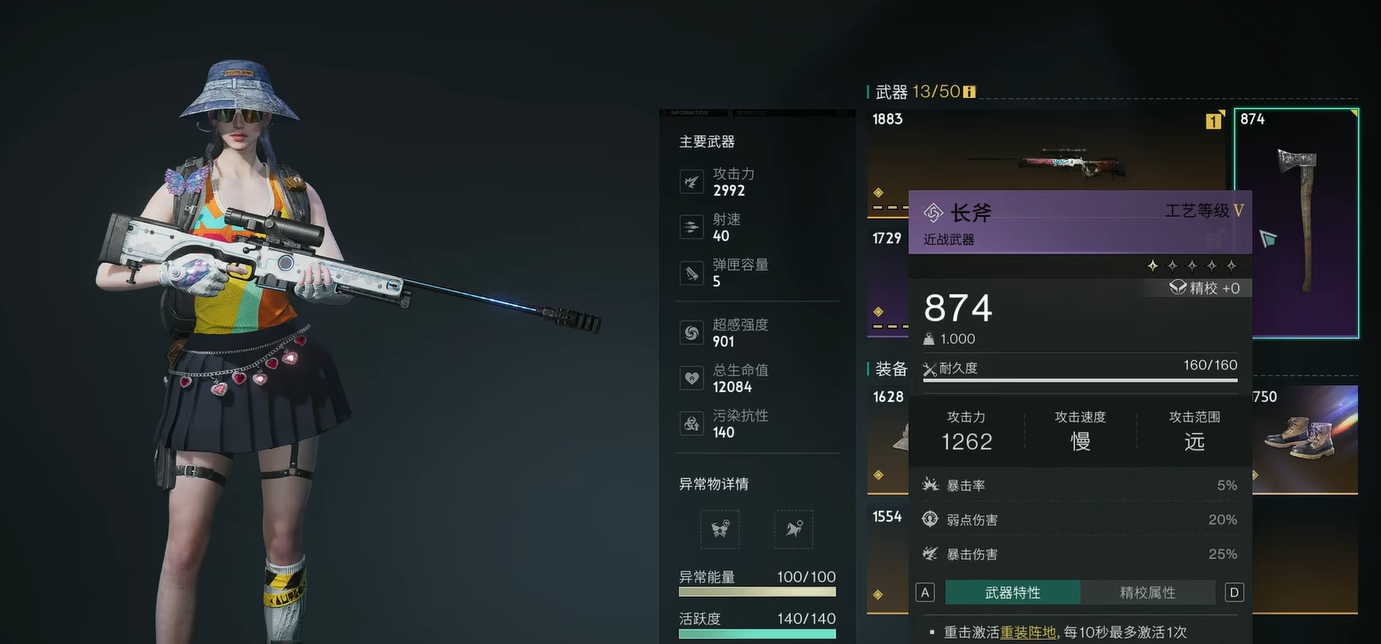Select the 1883 sniper rifle weapon slot
Image resolution: width=1381 pixels, height=644 pixels.
[1046, 162]
